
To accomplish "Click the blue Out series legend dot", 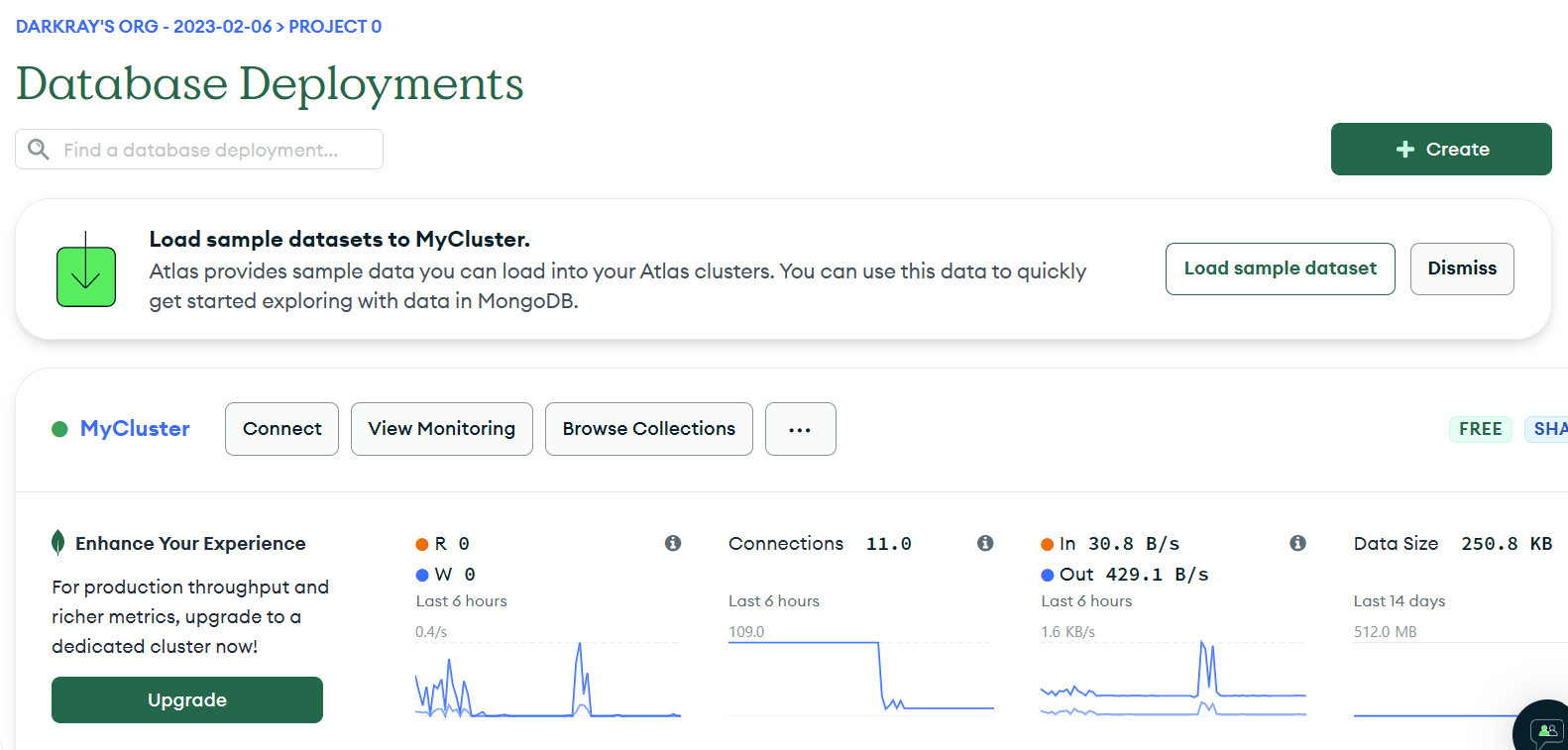I will [x=1048, y=575].
